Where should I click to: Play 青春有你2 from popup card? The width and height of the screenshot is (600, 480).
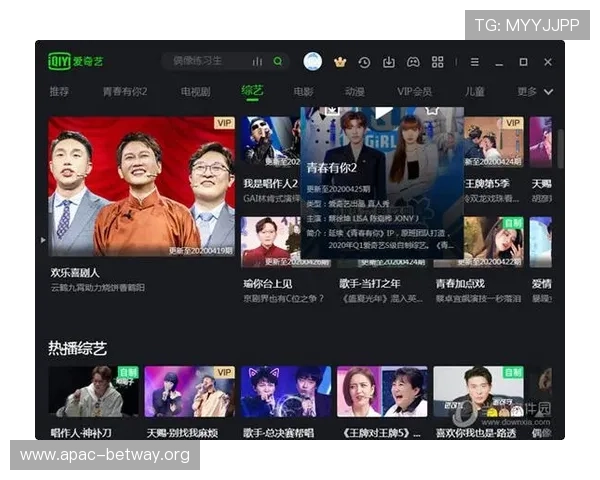point(383,113)
